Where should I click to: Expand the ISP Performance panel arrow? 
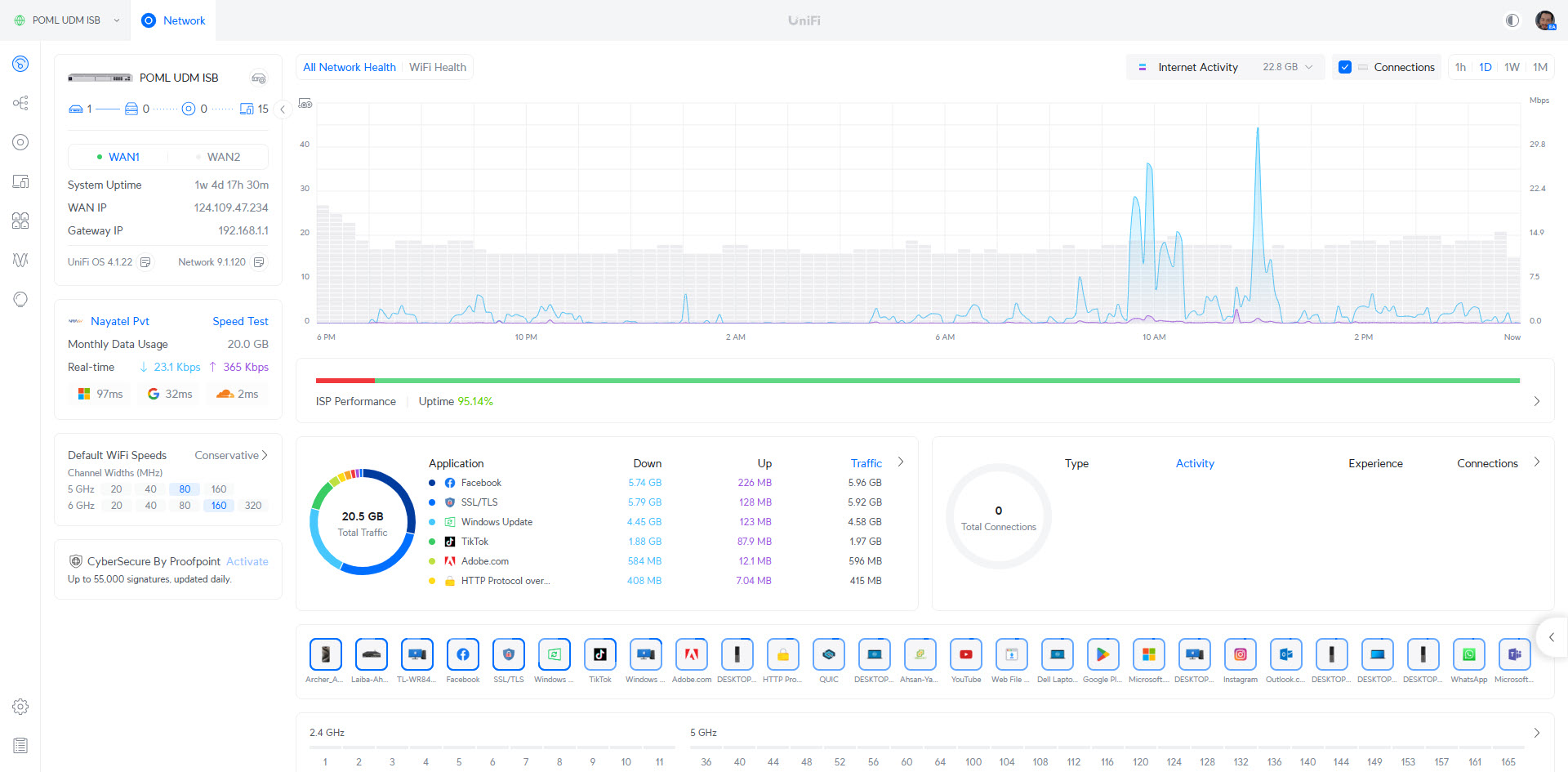coord(1536,401)
